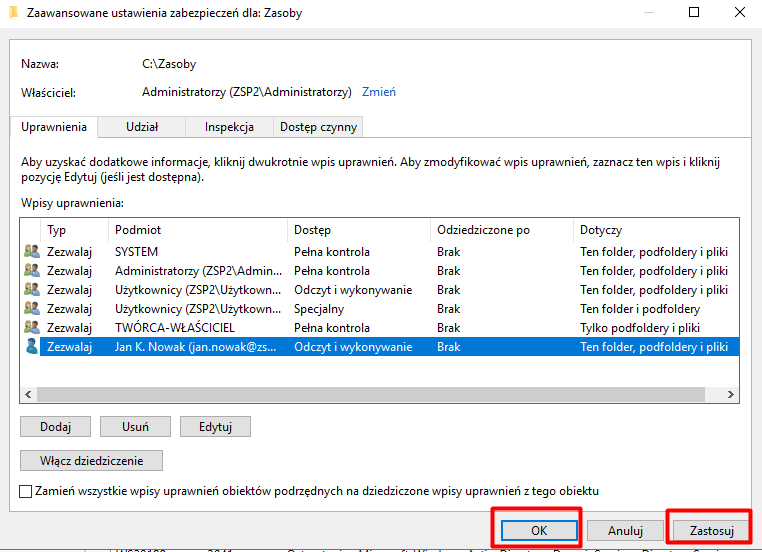Image resolution: width=762 pixels, height=552 pixels.
Task: Open the Inspekcja tab
Action: [229, 127]
